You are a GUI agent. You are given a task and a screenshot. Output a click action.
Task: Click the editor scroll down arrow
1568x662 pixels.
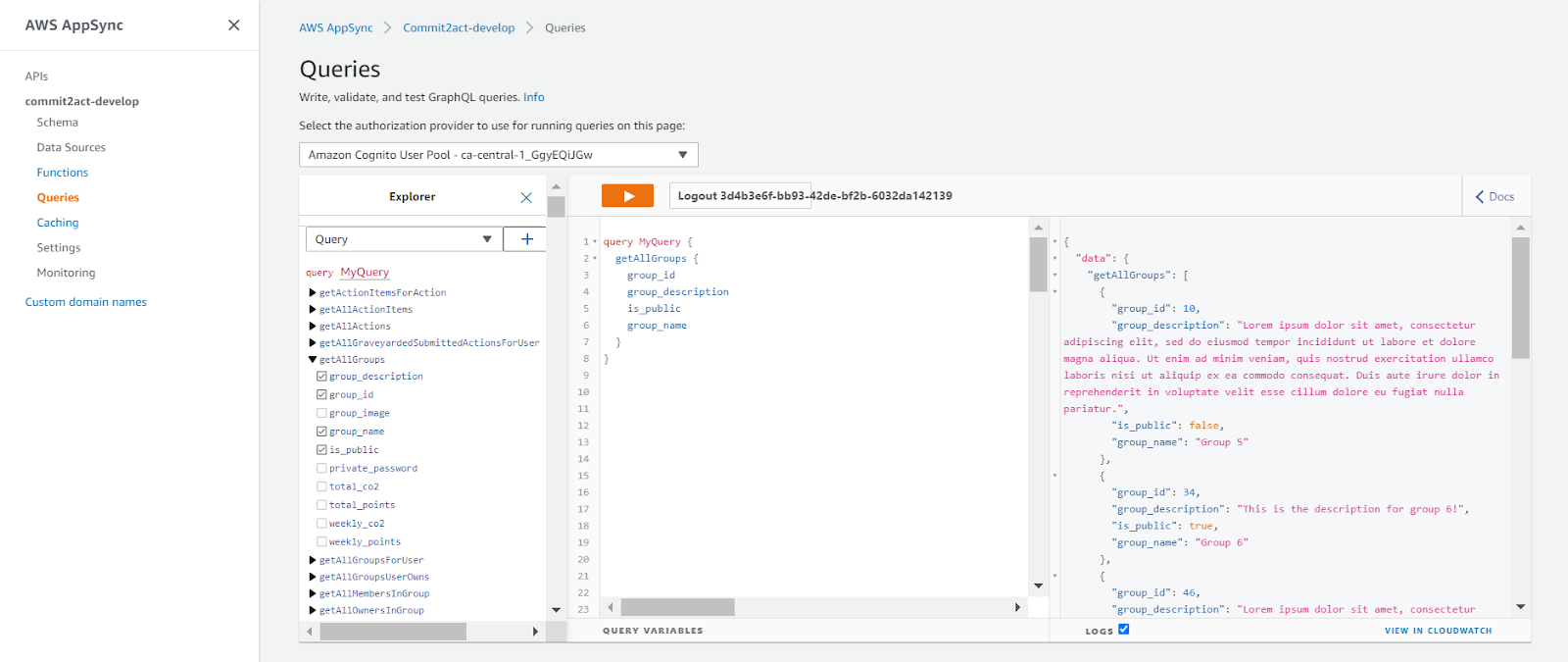point(1038,586)
